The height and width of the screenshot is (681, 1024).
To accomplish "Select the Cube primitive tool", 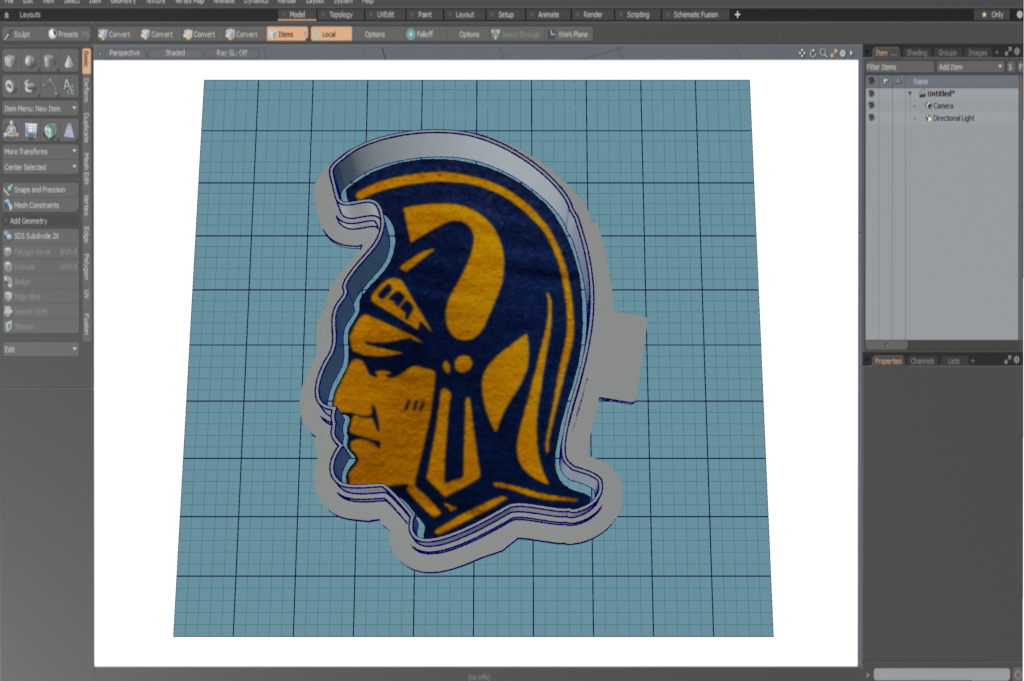I will [x=10, y=62].
